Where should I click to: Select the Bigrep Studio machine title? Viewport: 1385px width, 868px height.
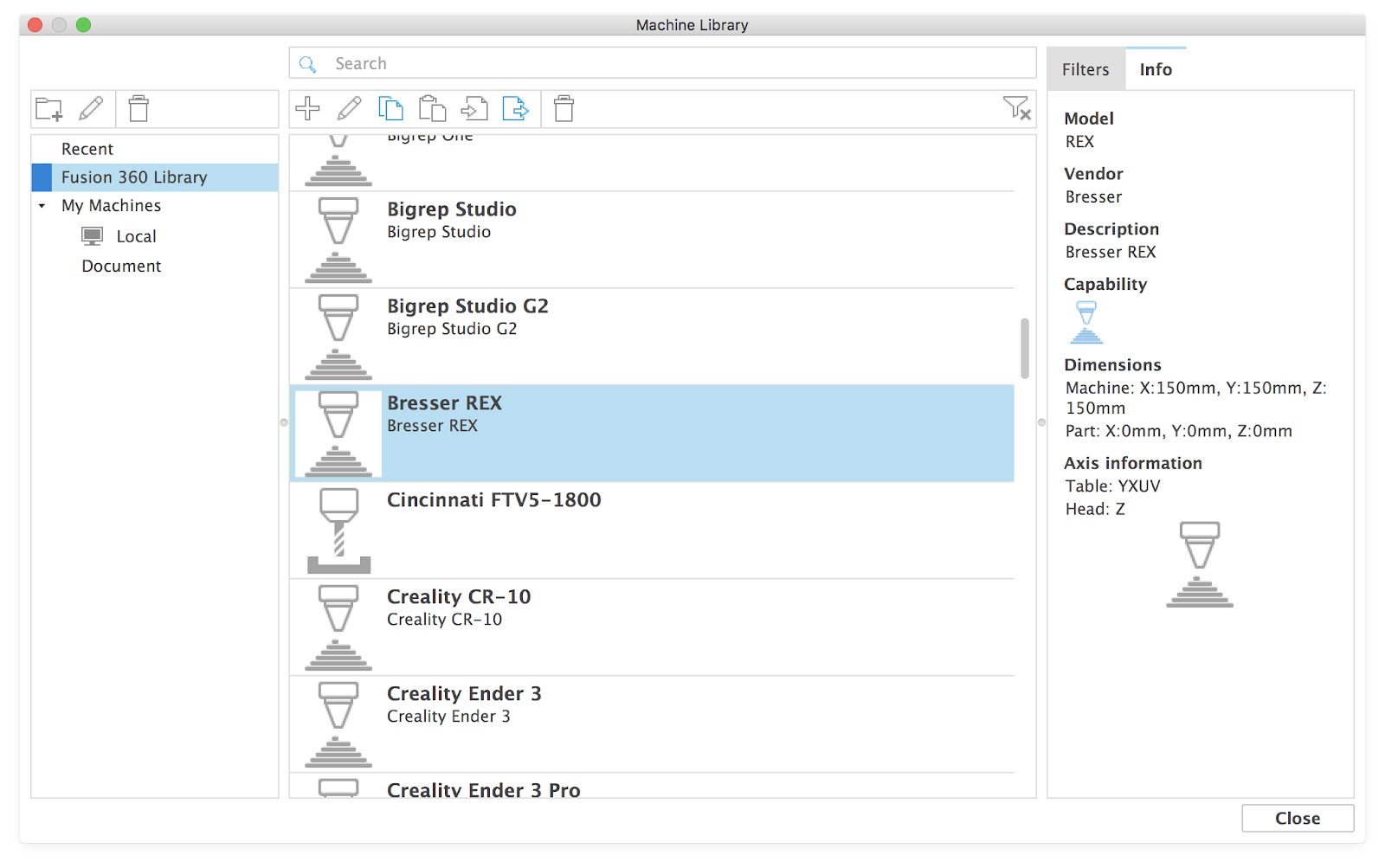click(452, 209)
